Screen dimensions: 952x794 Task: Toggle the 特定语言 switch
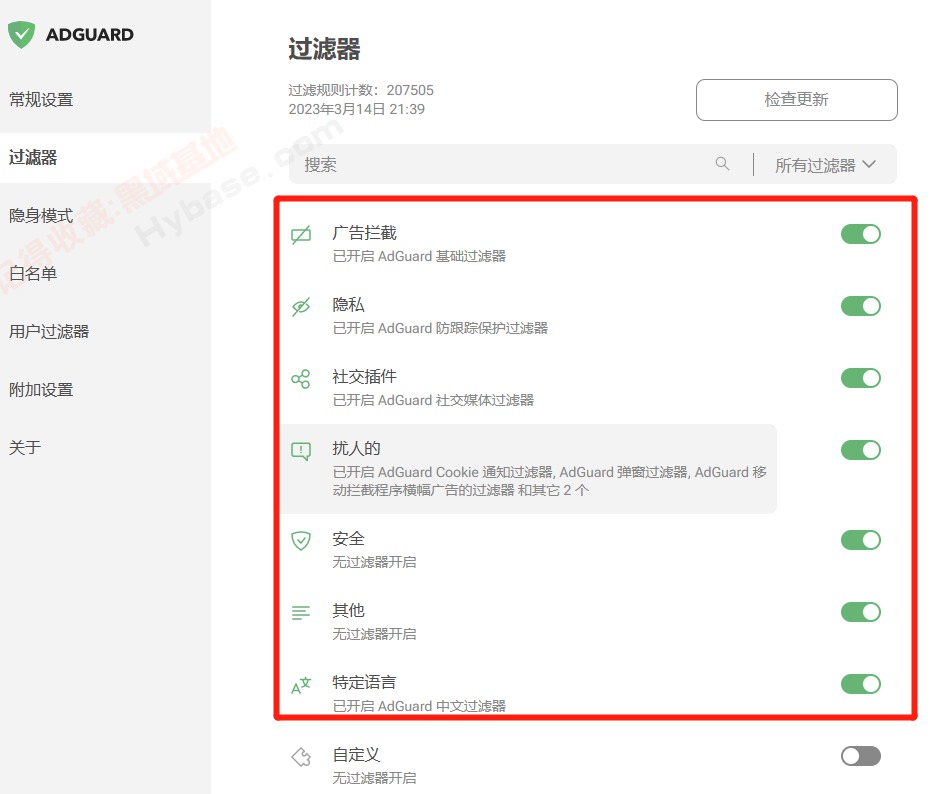click(861, 684)
